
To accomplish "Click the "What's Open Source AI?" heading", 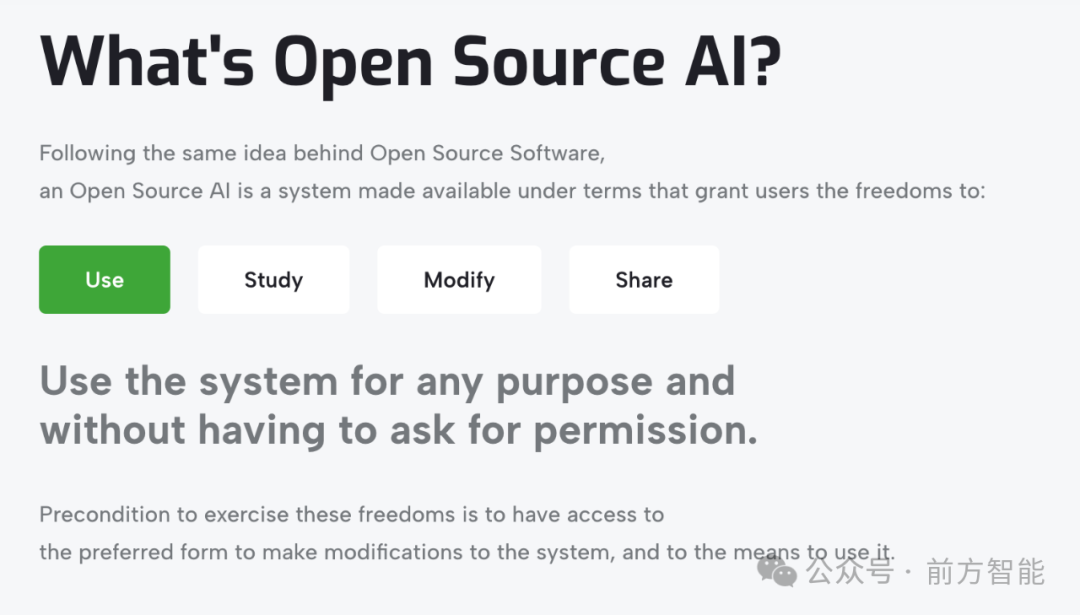I will [411, 63].
